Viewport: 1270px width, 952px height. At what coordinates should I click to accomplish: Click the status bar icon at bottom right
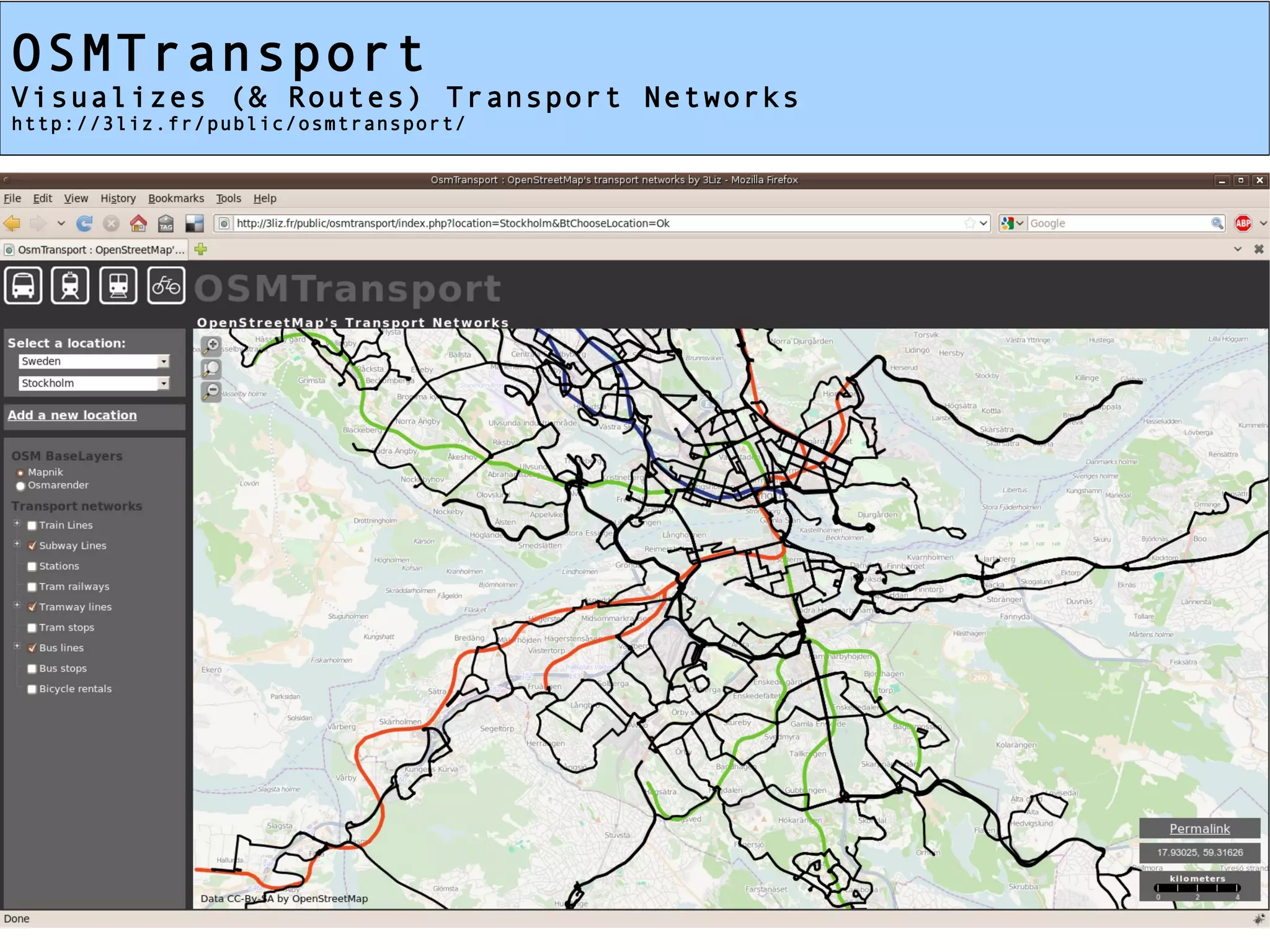point(1259,919)
